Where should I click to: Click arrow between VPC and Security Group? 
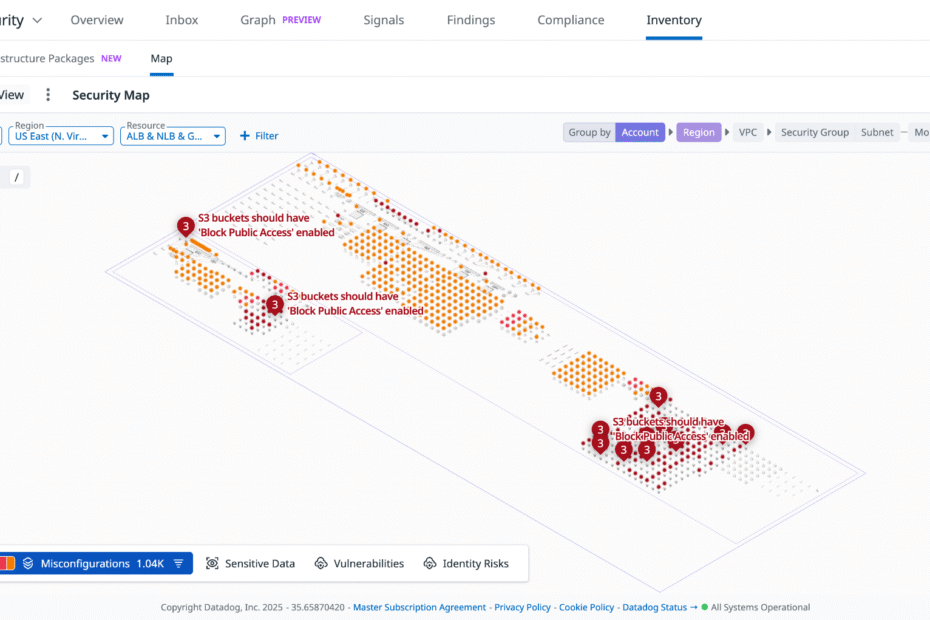(769, 132)
